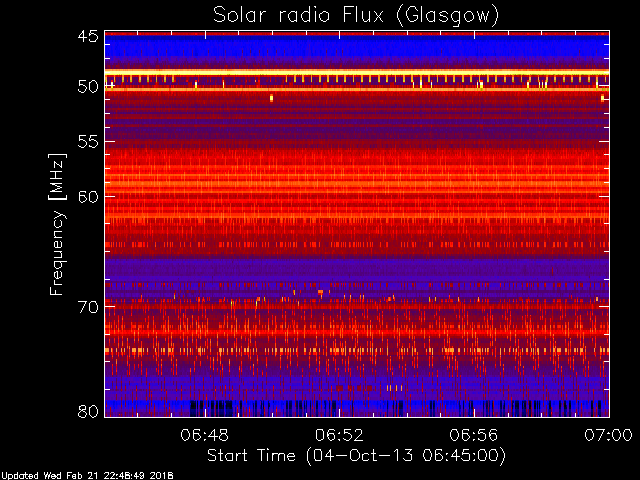Click the 50 frequency tick label

pos(88,87)
